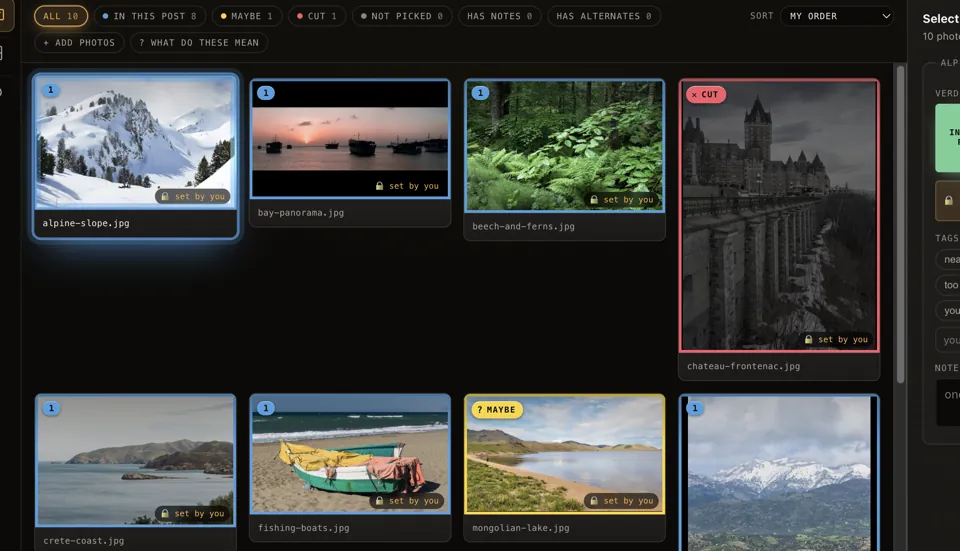Click the 'Add Photos' button
Viewport: 960px width, 551px height.
coord(79,42)
